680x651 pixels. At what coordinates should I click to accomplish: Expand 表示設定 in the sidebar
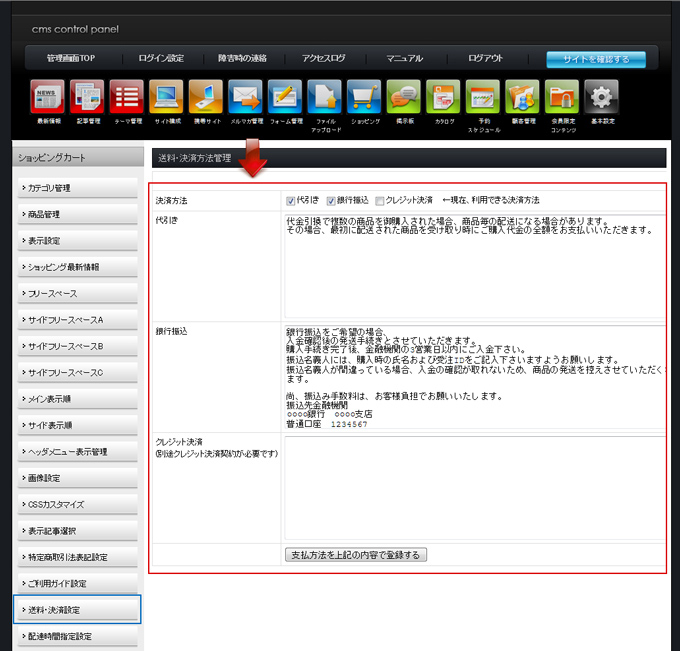[78, 241]
